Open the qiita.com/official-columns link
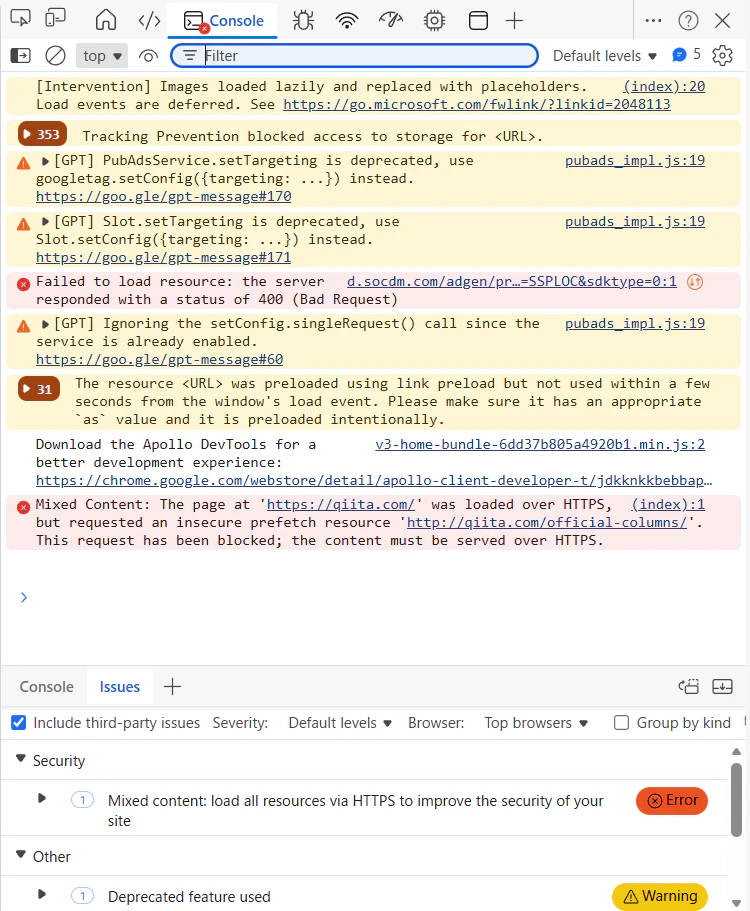This screenshot has width=750, height=911. click(x=547, y=523)
